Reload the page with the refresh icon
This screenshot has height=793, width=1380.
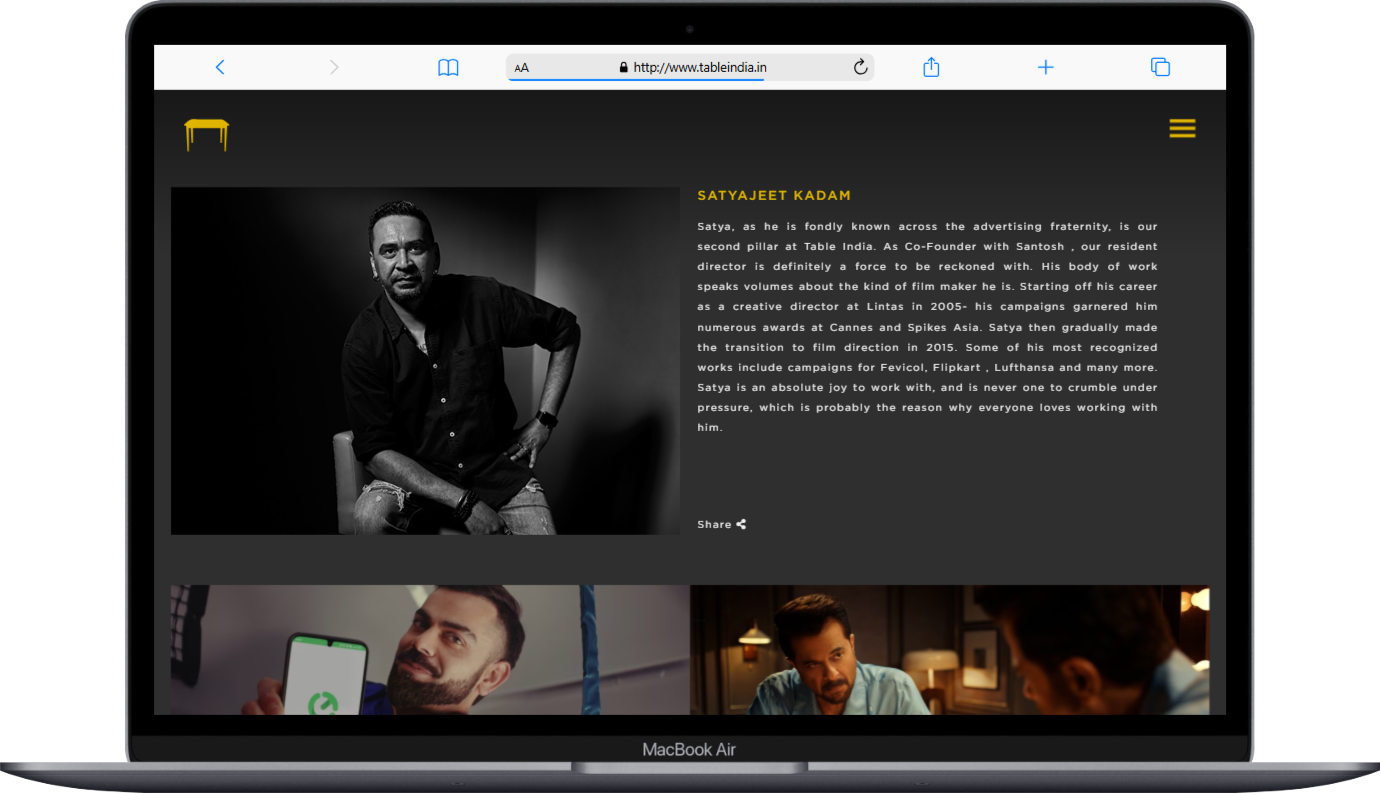coord(860,67)
